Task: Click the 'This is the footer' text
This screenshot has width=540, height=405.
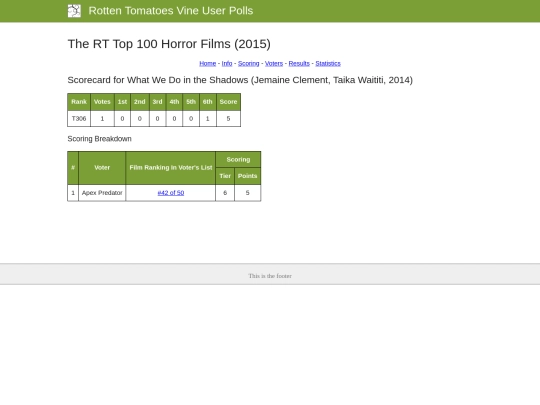Action: [270, 276]
